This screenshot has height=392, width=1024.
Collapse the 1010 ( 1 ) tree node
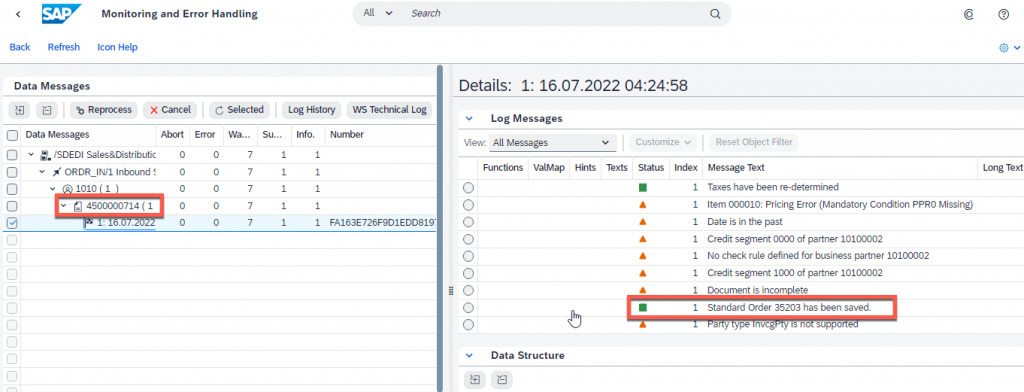tap(54, 189)
